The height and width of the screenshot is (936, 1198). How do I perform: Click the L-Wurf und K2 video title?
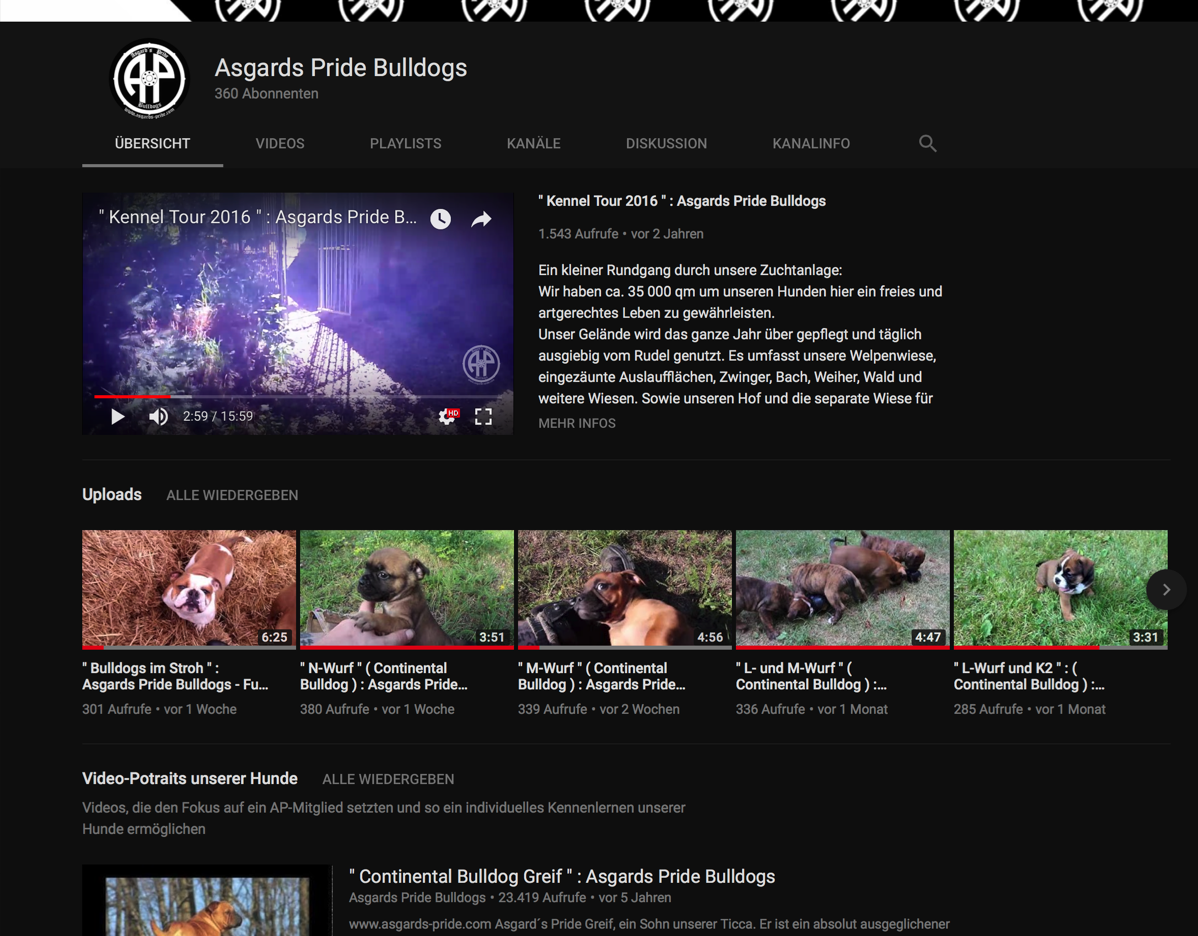coord(1028,676)
